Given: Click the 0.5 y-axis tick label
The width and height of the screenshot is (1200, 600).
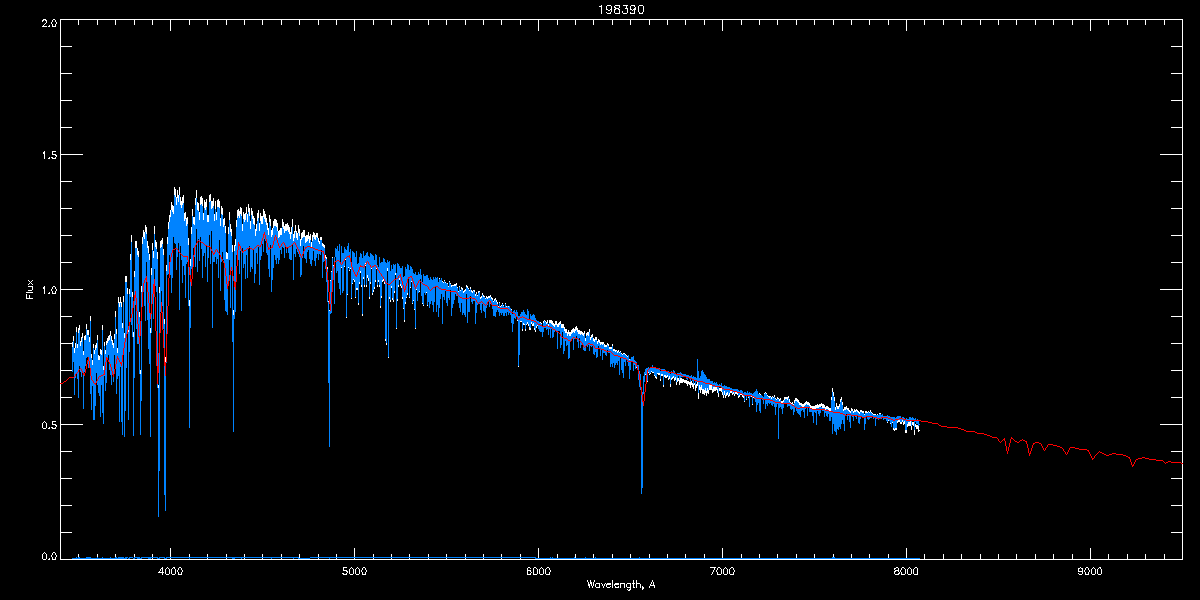Looking at the screenshot, I should click(48, 424).
